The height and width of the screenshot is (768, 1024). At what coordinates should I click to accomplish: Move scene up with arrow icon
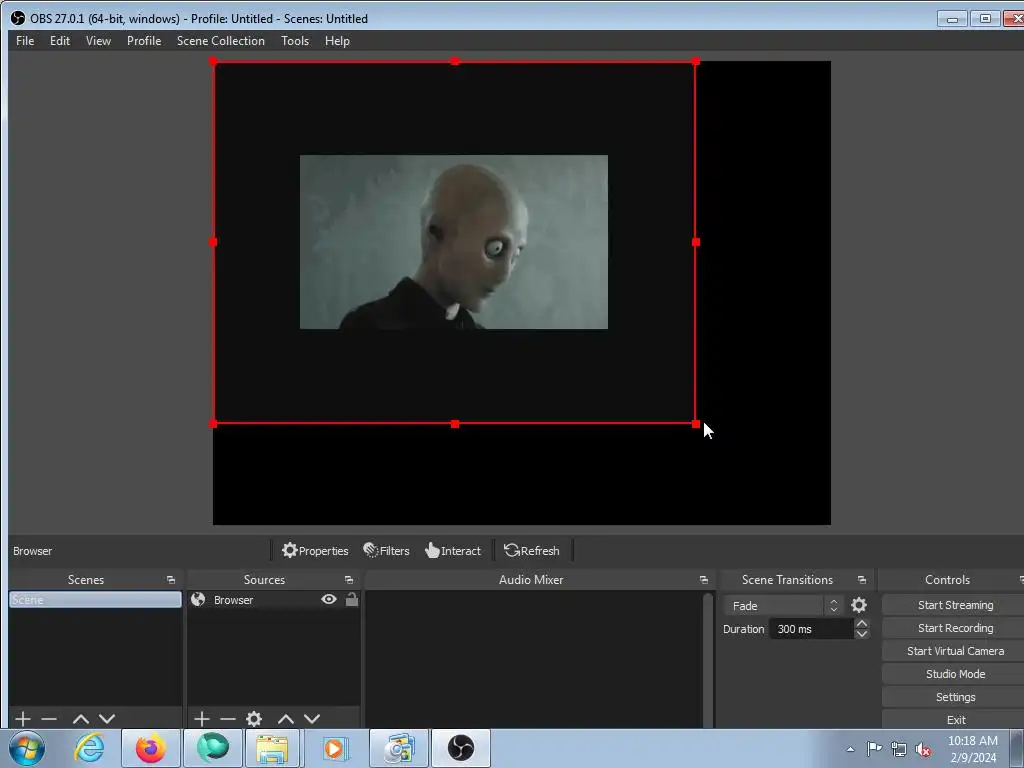(x=81, y=719)
